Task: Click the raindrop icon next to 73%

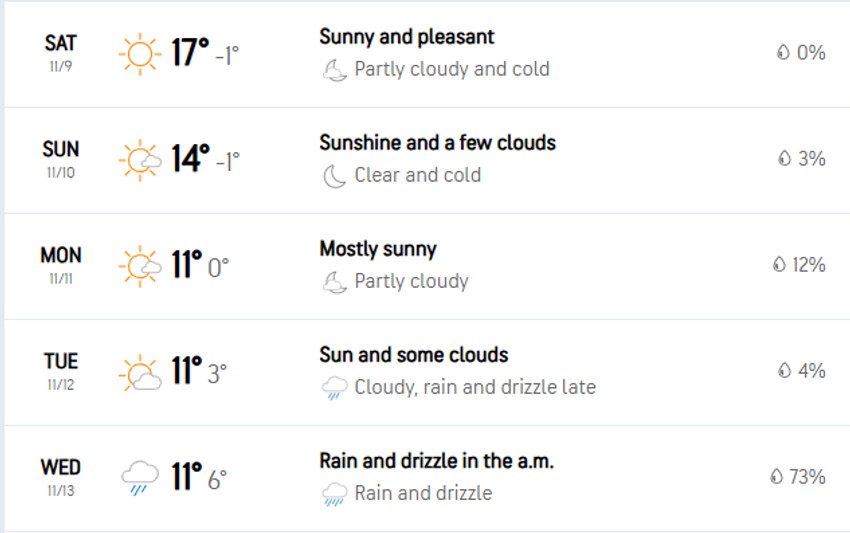Action: coord(776,477)
